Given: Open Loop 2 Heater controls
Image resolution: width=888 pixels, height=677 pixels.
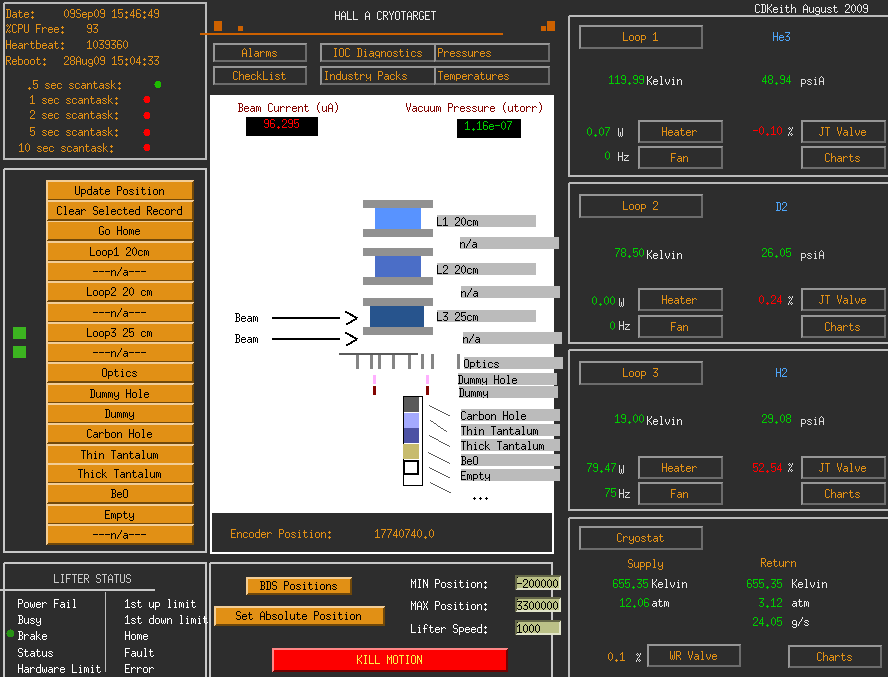Looking at the screenshot, I should point(680,300).
